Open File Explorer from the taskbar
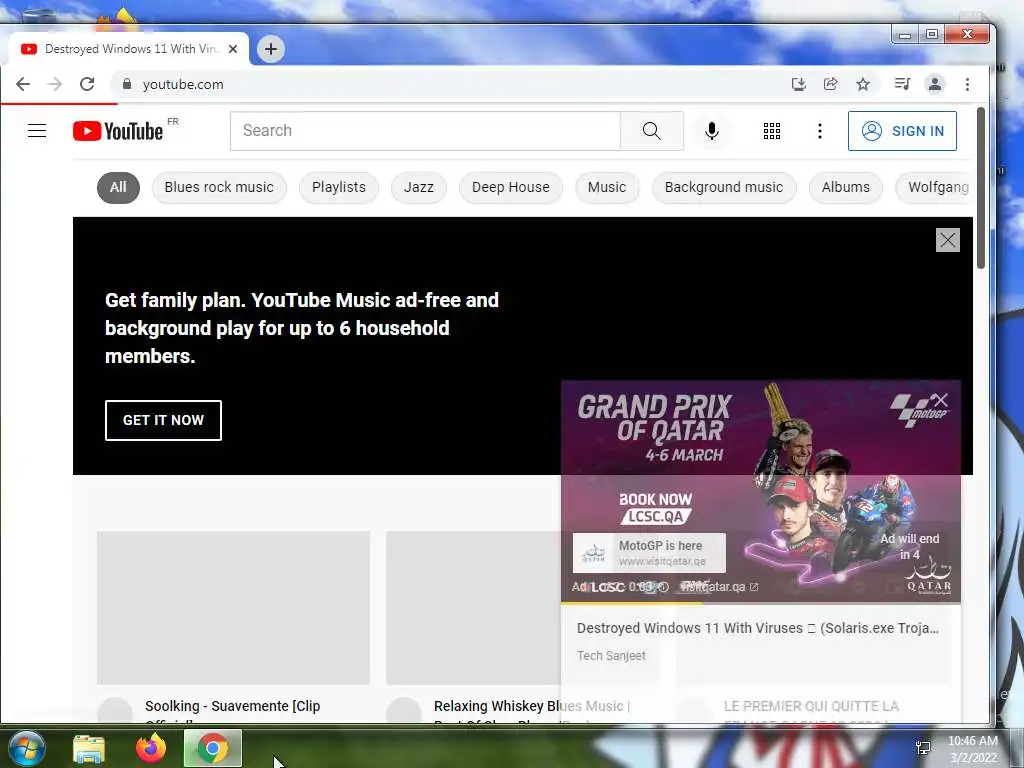 coord(89,748)
